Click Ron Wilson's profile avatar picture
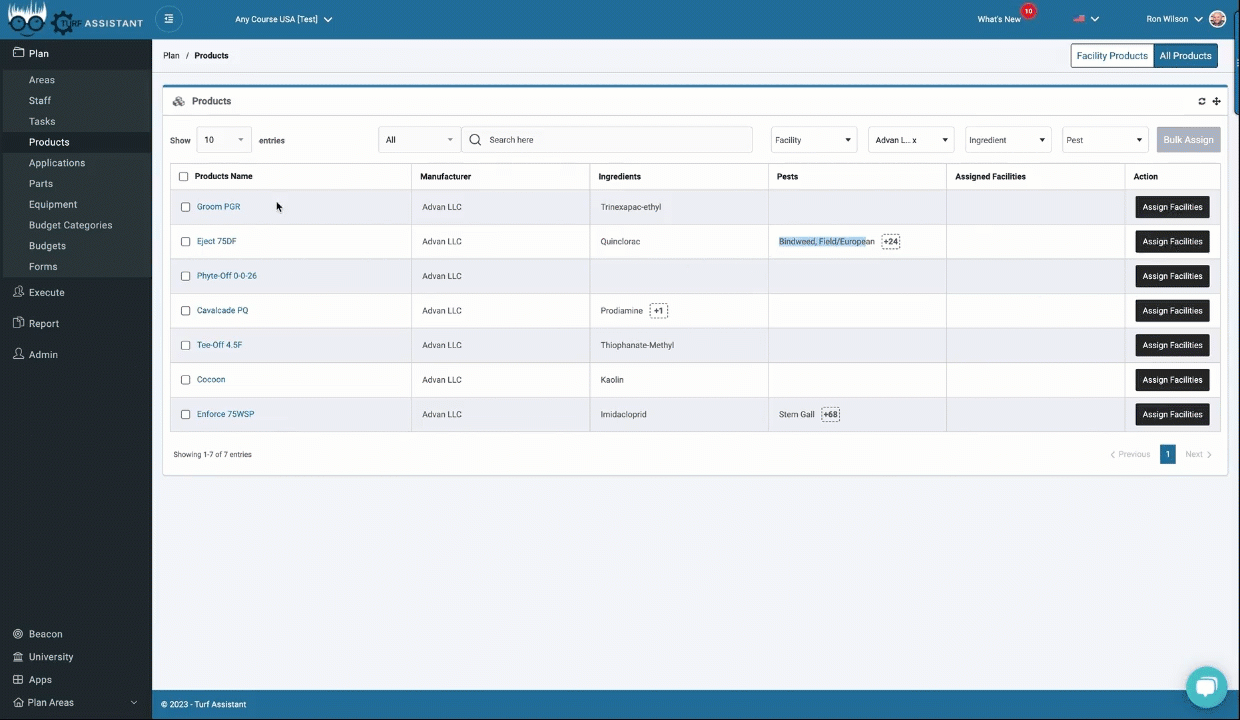The width and height of the screenshot is (1240, 720). 1217,18
